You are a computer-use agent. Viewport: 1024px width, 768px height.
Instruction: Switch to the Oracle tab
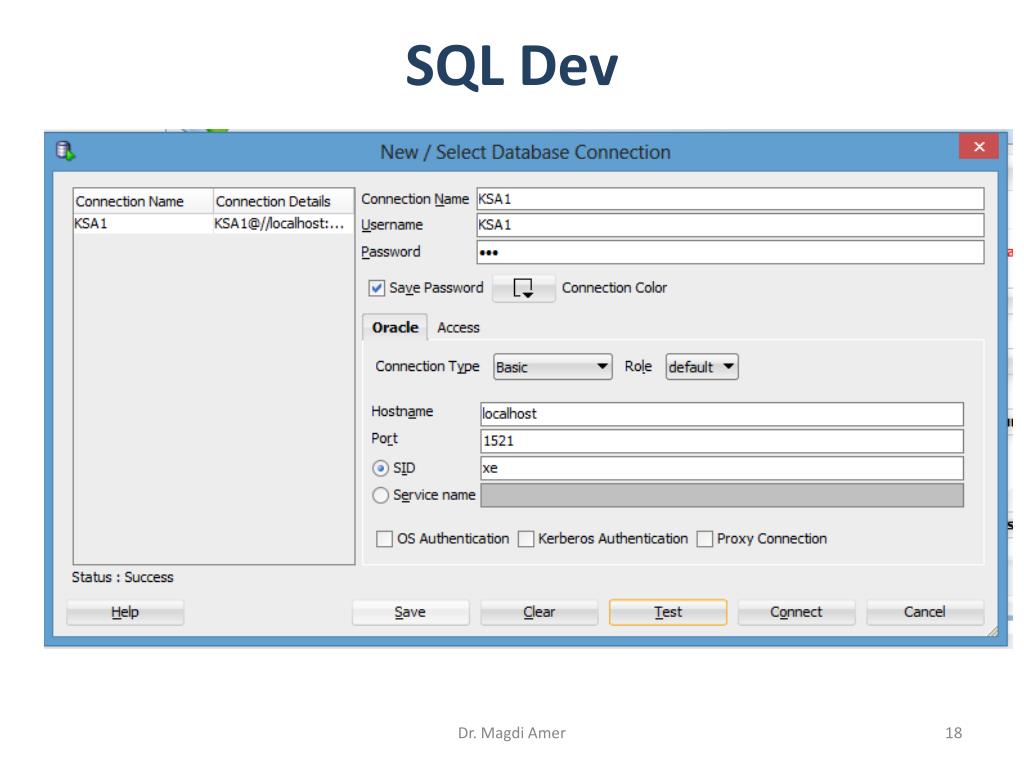coord(395,327)
